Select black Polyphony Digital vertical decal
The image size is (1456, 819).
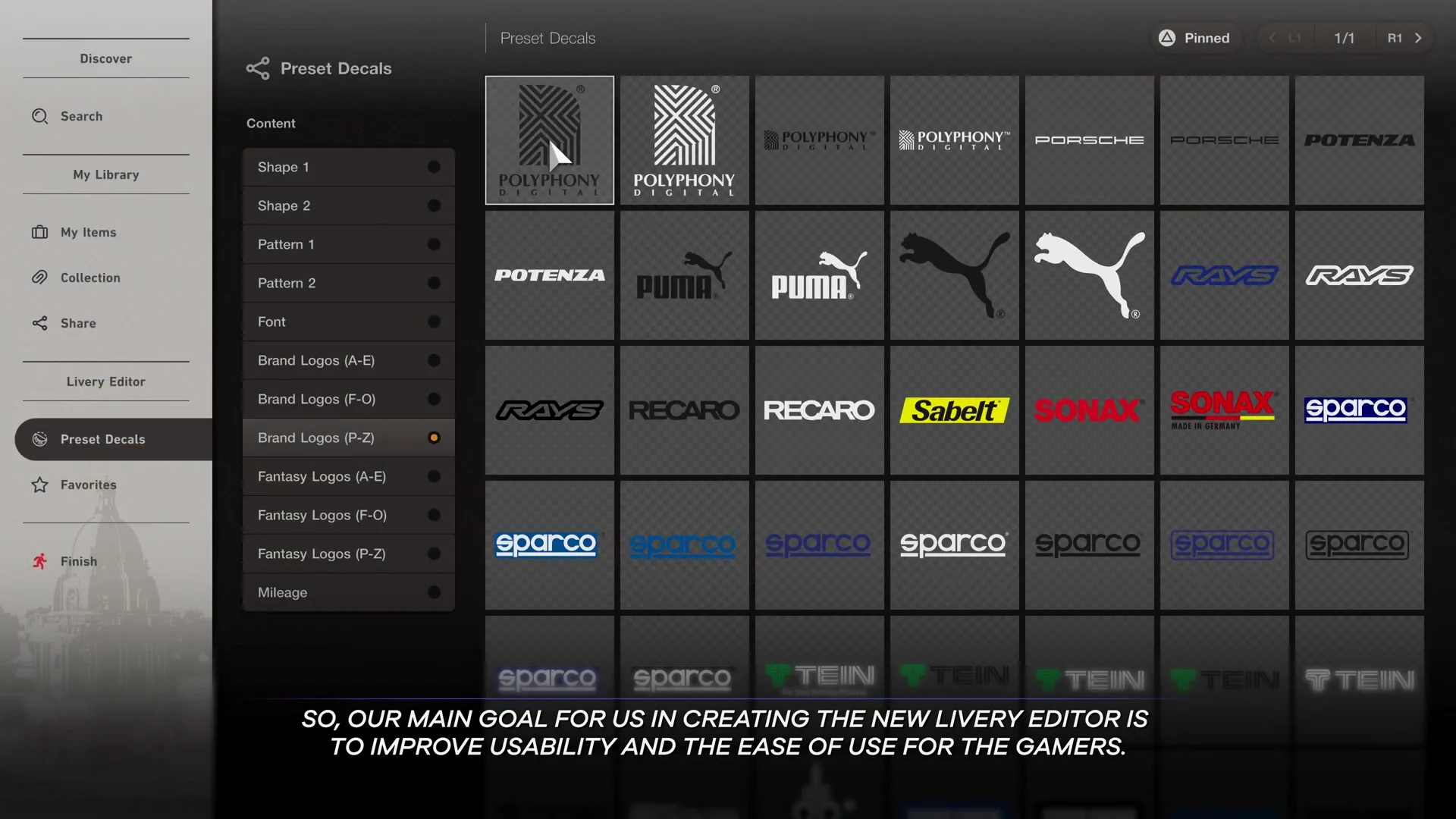(550, 140)
